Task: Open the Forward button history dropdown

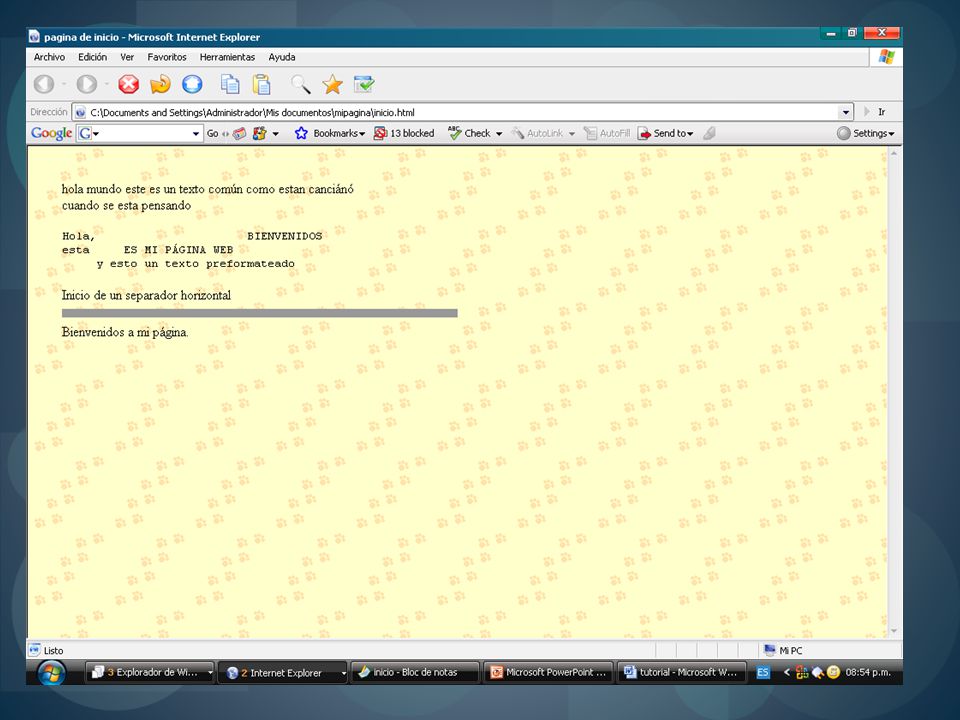Action: pos(107,84)
